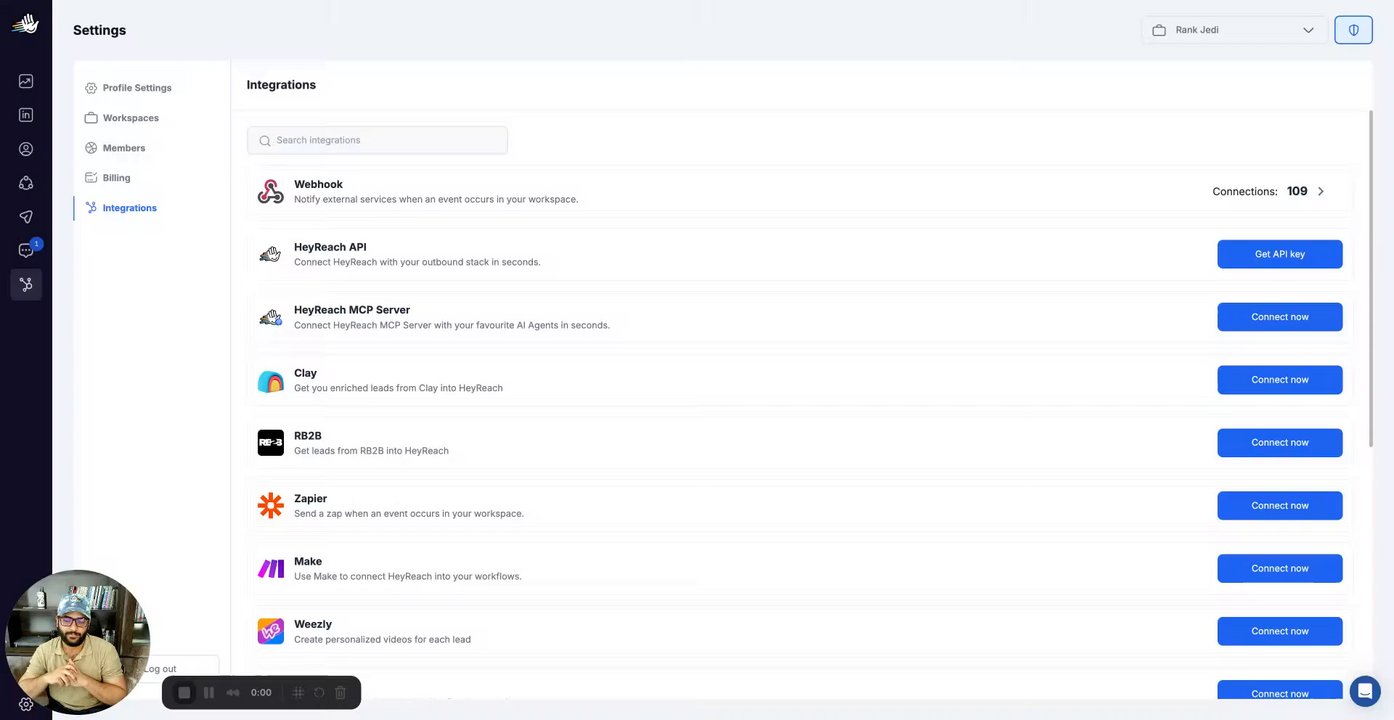The height and width of the screenshot is (720, 1394).
Task: Open the LinkedIn accounts sidebar icon
Action: click(x=26, y=115)
